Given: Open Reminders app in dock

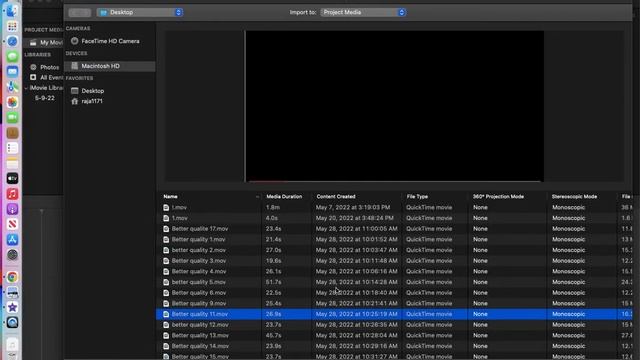Looking at the screenshot, I should [12, 148].
